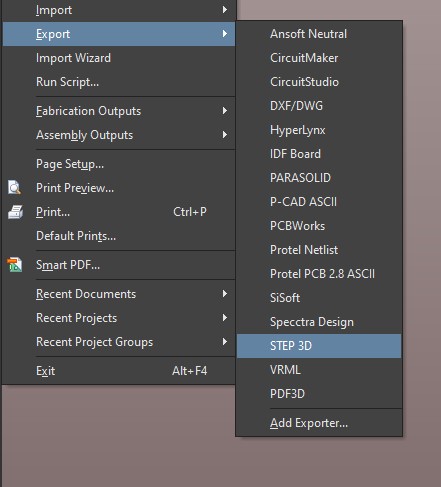The height and width of the screenshot is (487, 441).
Task: Expand the Assembly Outputs submenu arrow
Action: tap(225, 135)
